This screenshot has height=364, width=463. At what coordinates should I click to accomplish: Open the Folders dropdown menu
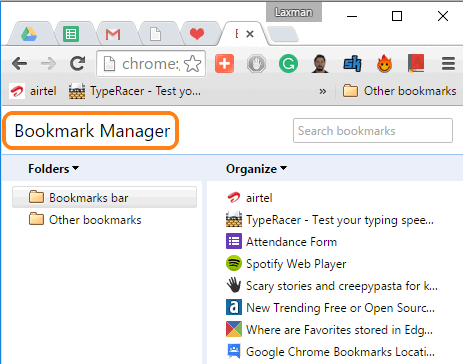[53, 169]
